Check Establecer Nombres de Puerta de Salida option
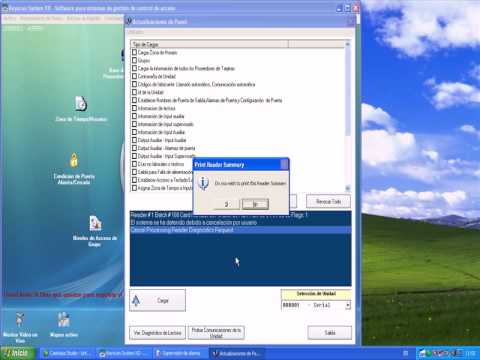 pyautogui.click(x=134, y=100)
